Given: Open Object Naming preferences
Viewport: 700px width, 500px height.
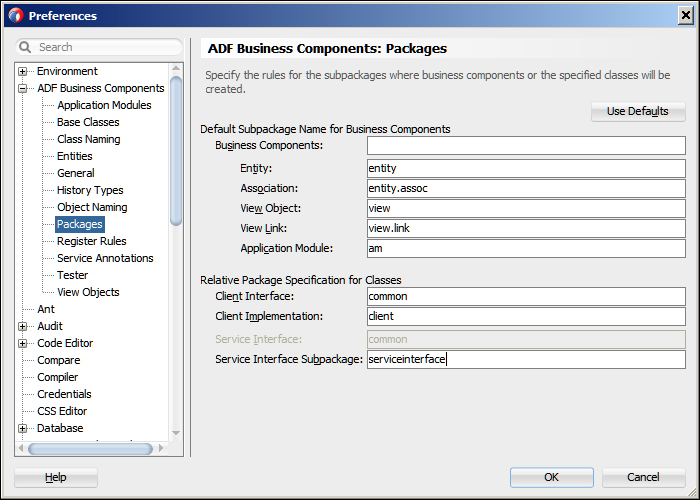Looking at the screenshot, I should (92, 207).
